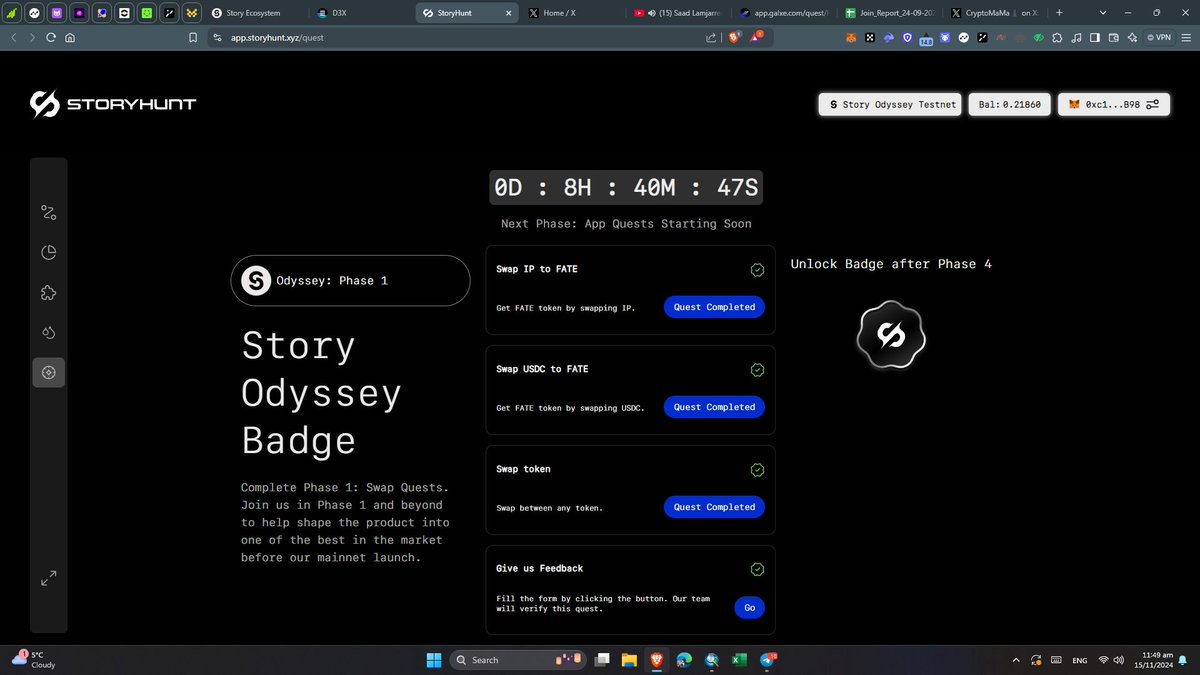
Task: Open Excel from the taskbar
Action: coord(740,660)
